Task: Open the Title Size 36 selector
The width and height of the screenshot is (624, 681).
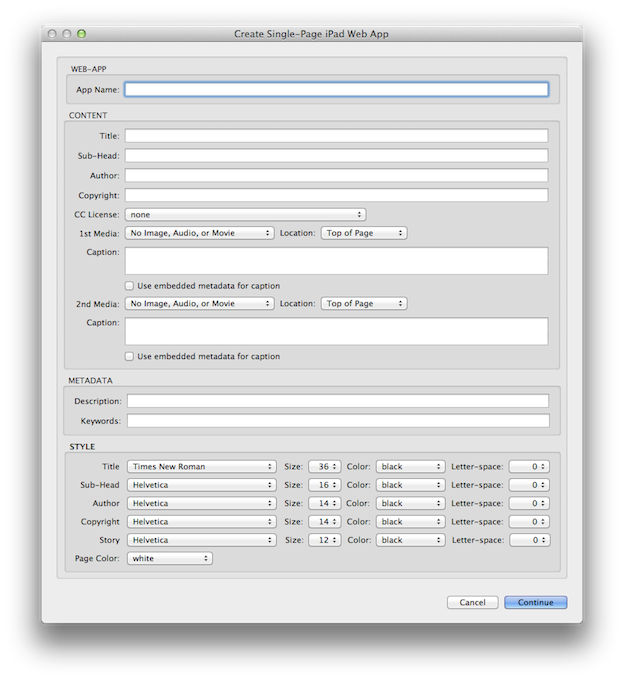Action: click(x=325, y=467)
